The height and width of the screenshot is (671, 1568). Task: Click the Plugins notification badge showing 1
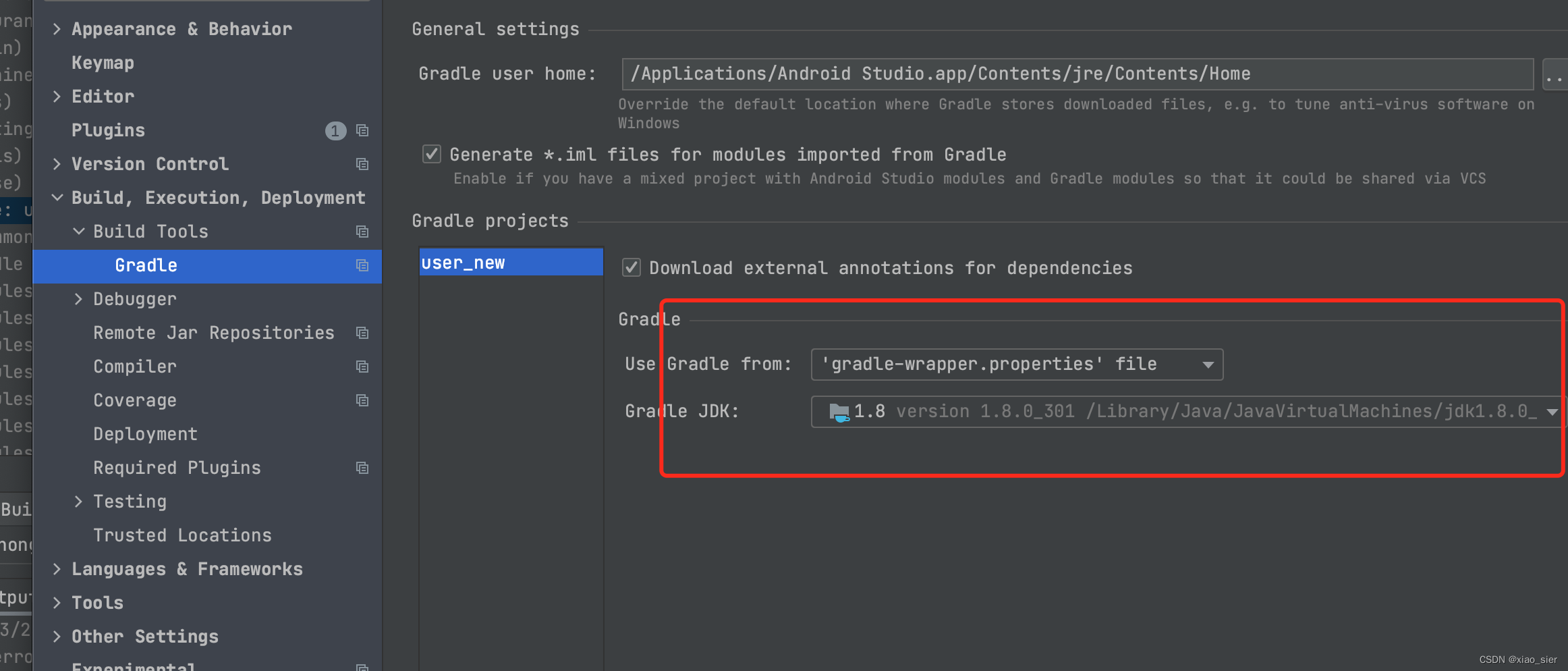(x=335, y=130)
